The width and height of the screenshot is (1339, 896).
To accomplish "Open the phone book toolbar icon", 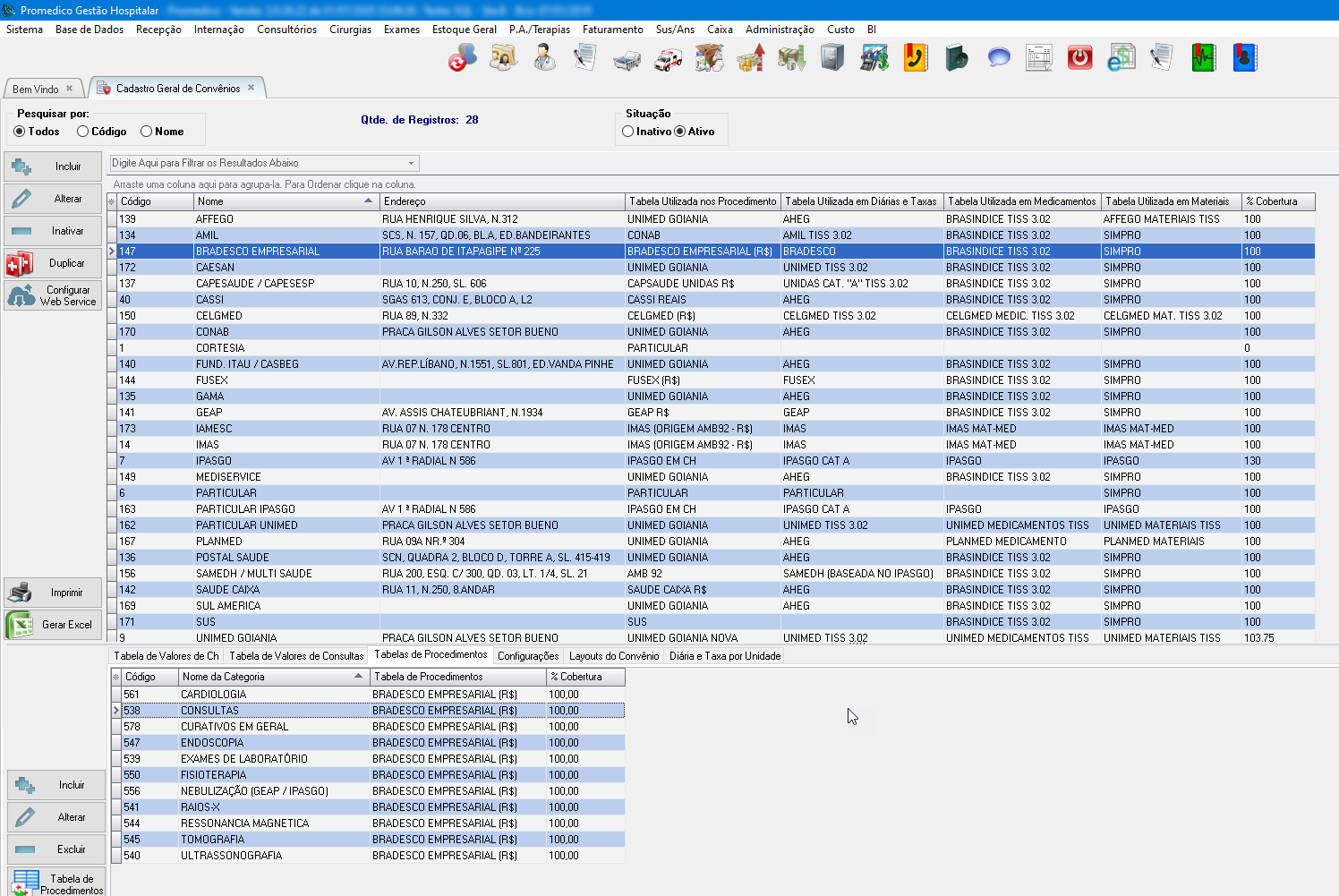I will click(916, 59).
